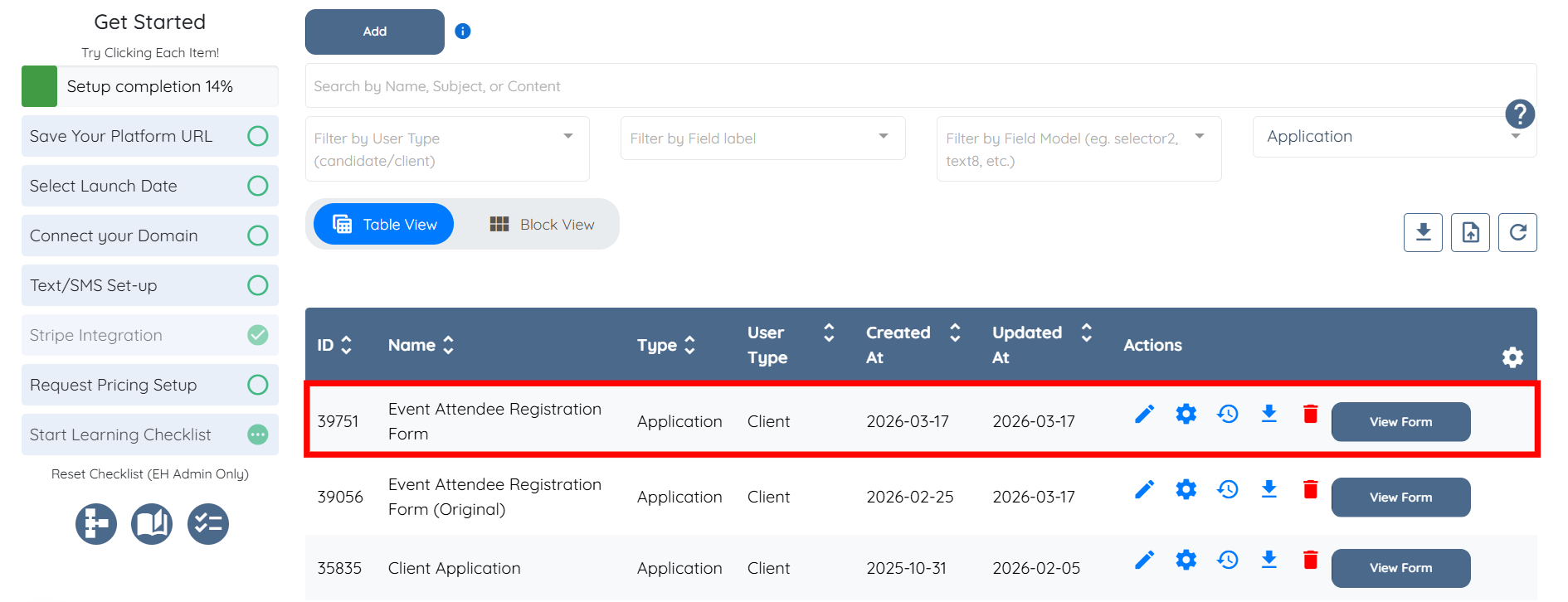Click the help question mark icon

(x=1520, y=114)
